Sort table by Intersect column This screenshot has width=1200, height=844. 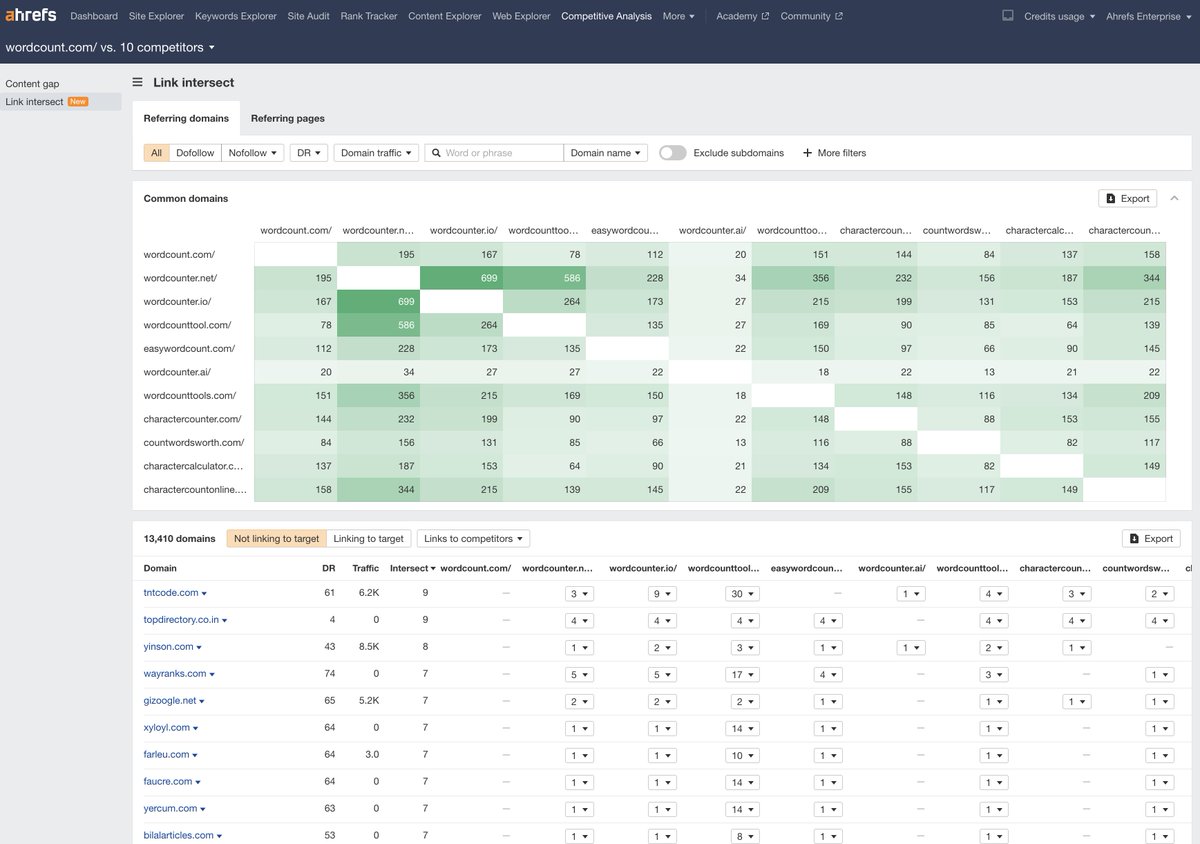(412, 568)
